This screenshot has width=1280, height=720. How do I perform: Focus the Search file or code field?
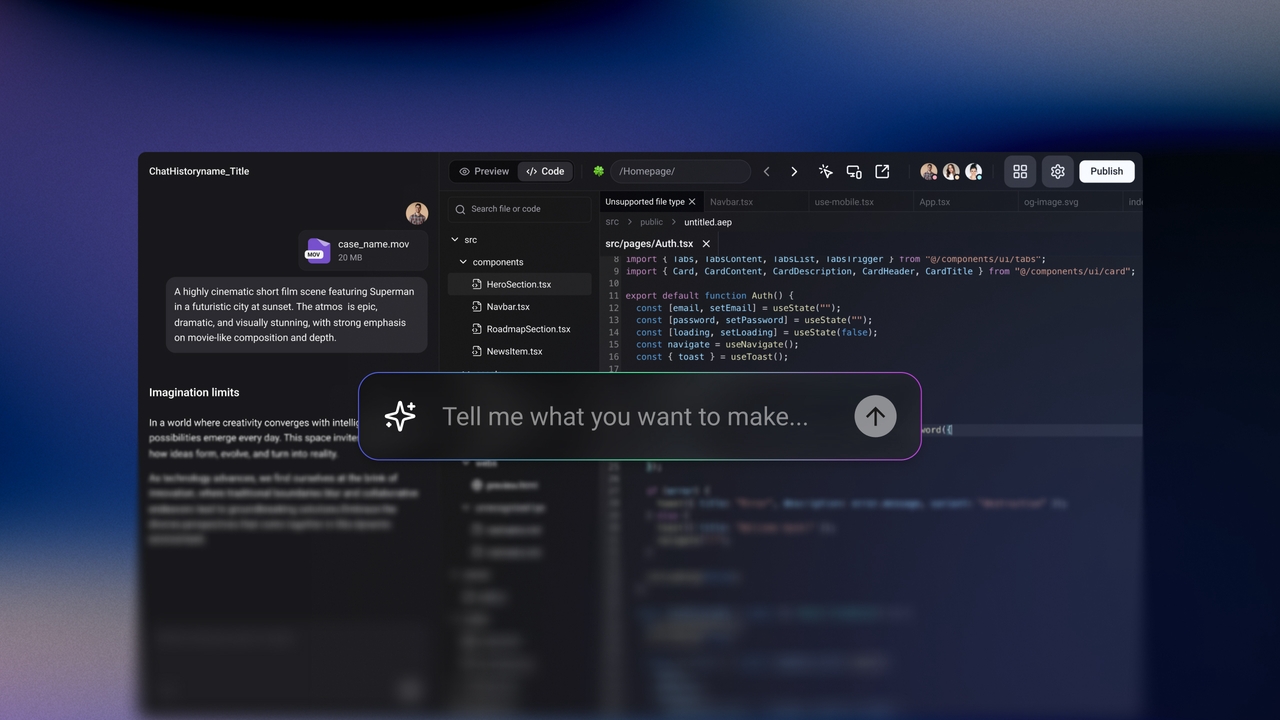click(x=520, y=209)
